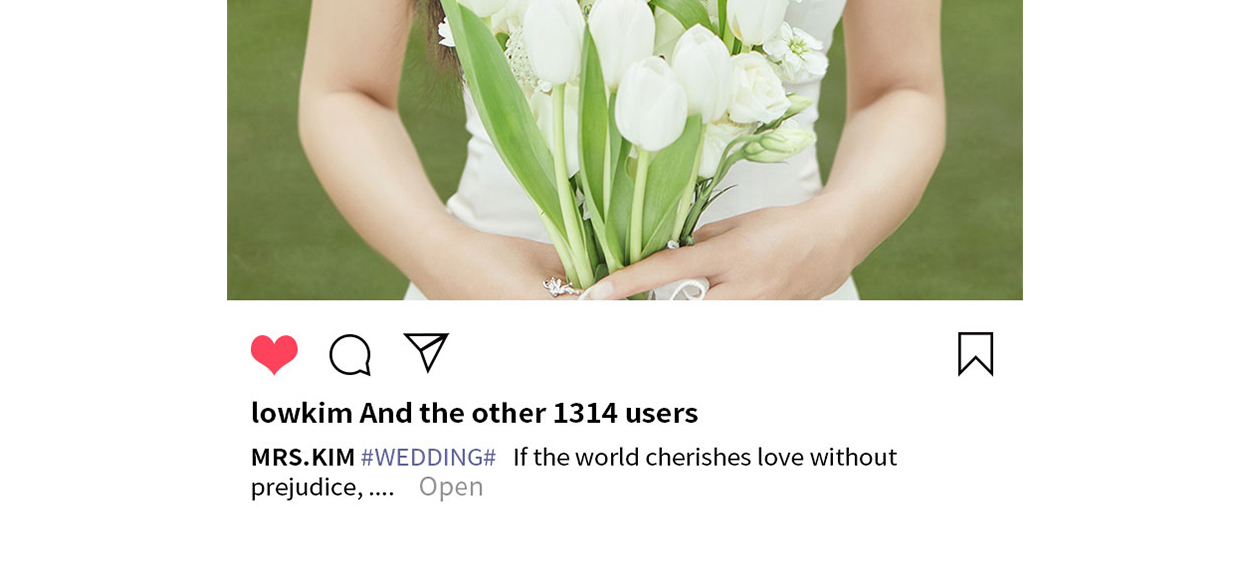The height and width of the screenshot is (562, 1250).
Task: Click the ring on the bride's hand
Action: 560,287
